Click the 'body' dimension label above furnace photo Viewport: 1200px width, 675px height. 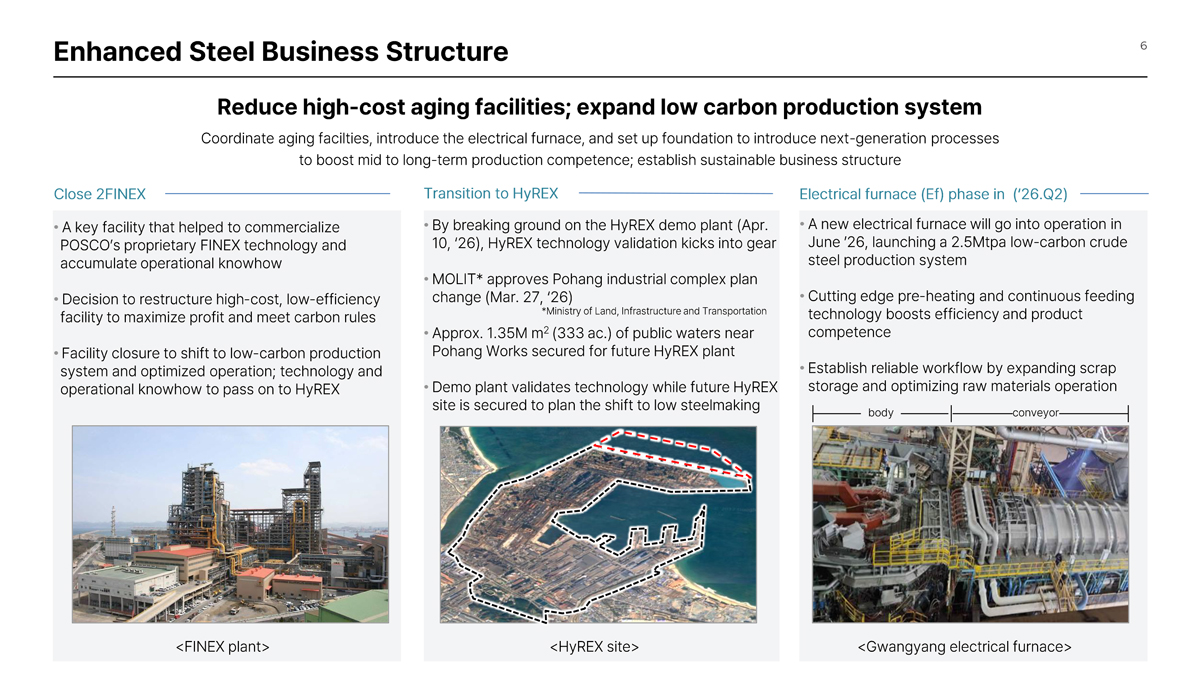[881, 413]
